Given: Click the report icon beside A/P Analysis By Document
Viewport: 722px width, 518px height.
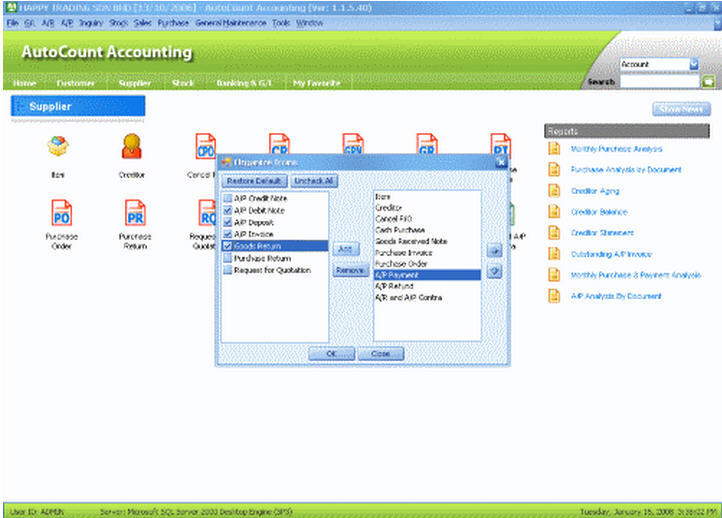Looking at the screenshot, I should point(554,296).
